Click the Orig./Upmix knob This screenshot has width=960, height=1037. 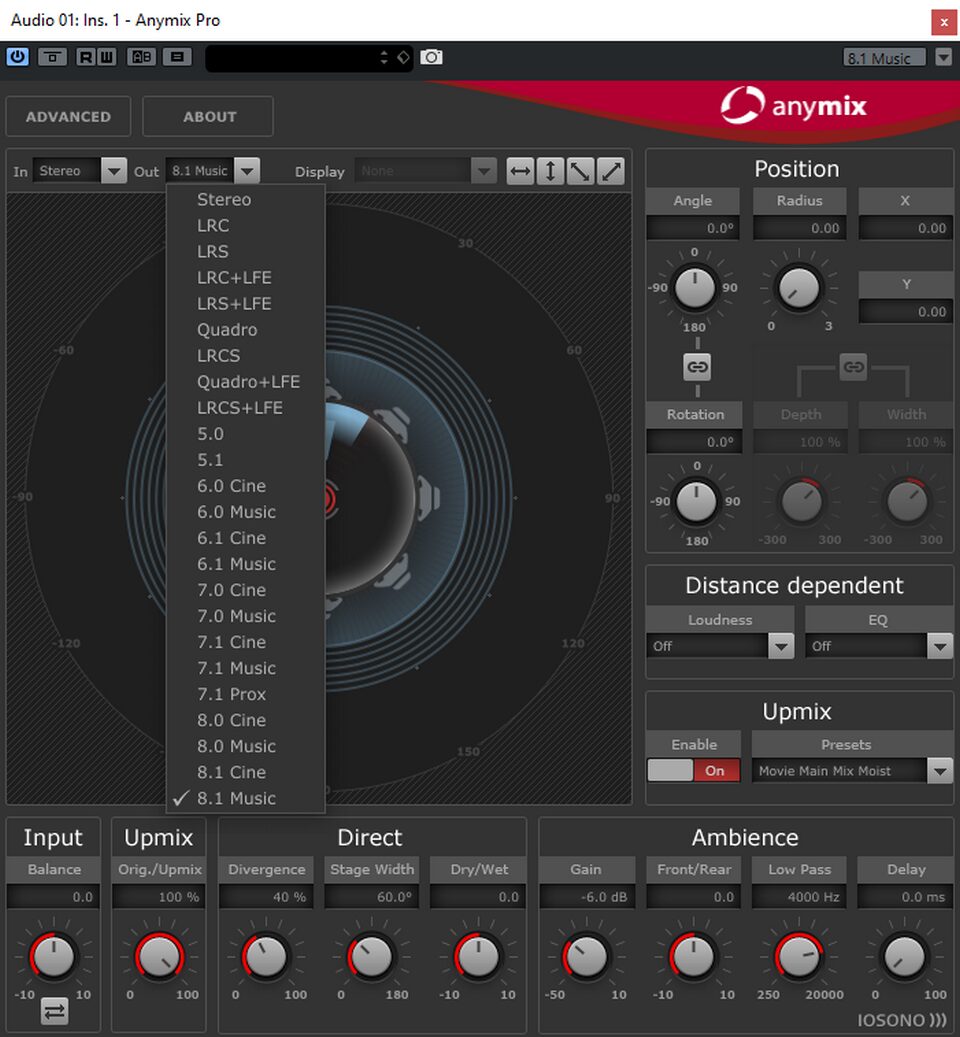point(159,956)
